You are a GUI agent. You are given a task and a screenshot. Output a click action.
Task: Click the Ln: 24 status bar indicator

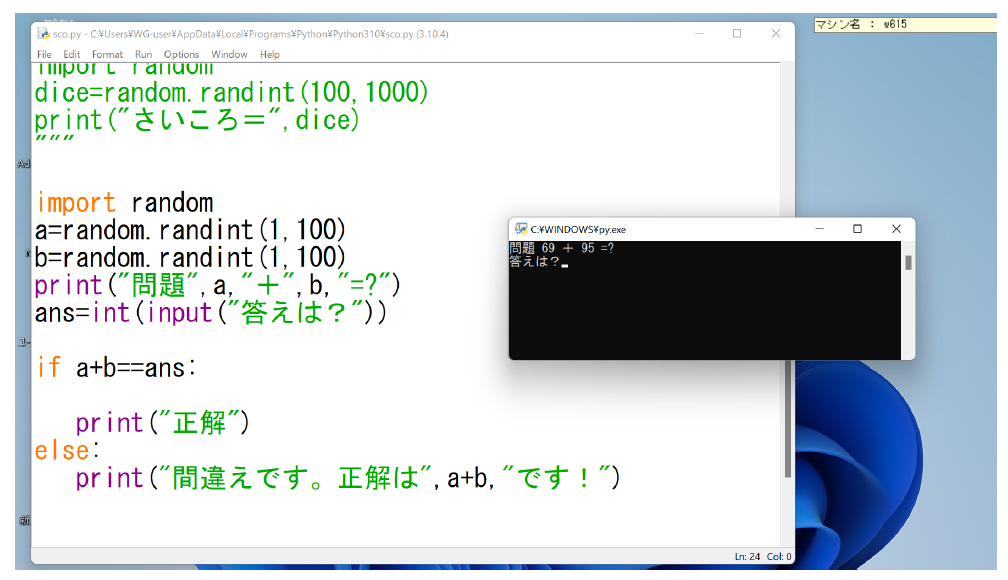coord(747,557)
